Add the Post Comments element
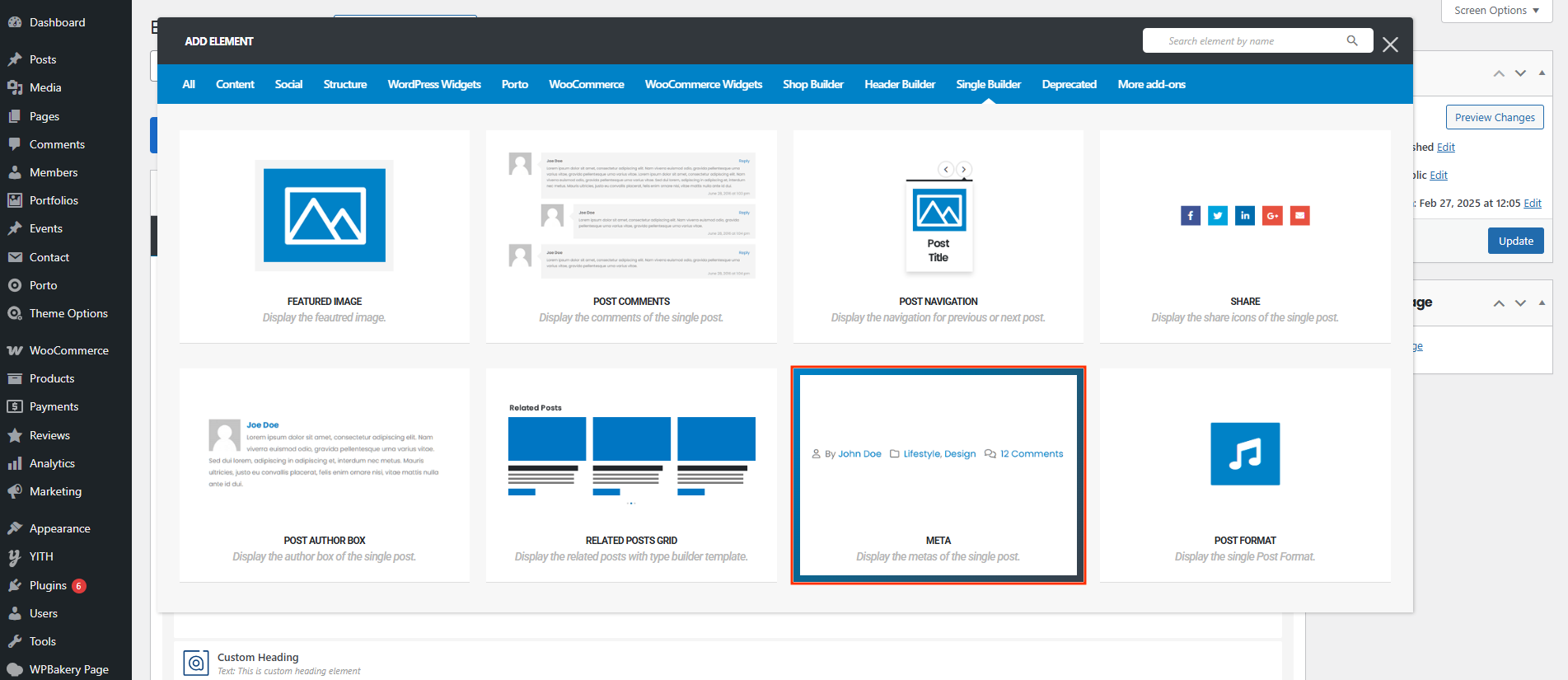The image size is (1568, 680). click(x=631, y=236)
